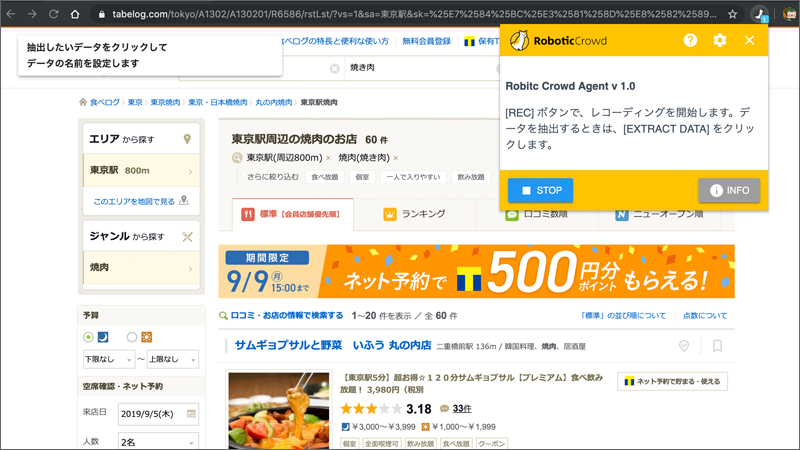Image resolution: width=800 pixels, height=450 pixels.
Task: Open このエリアを地図で見る link
Action: [x=134, y=202]
